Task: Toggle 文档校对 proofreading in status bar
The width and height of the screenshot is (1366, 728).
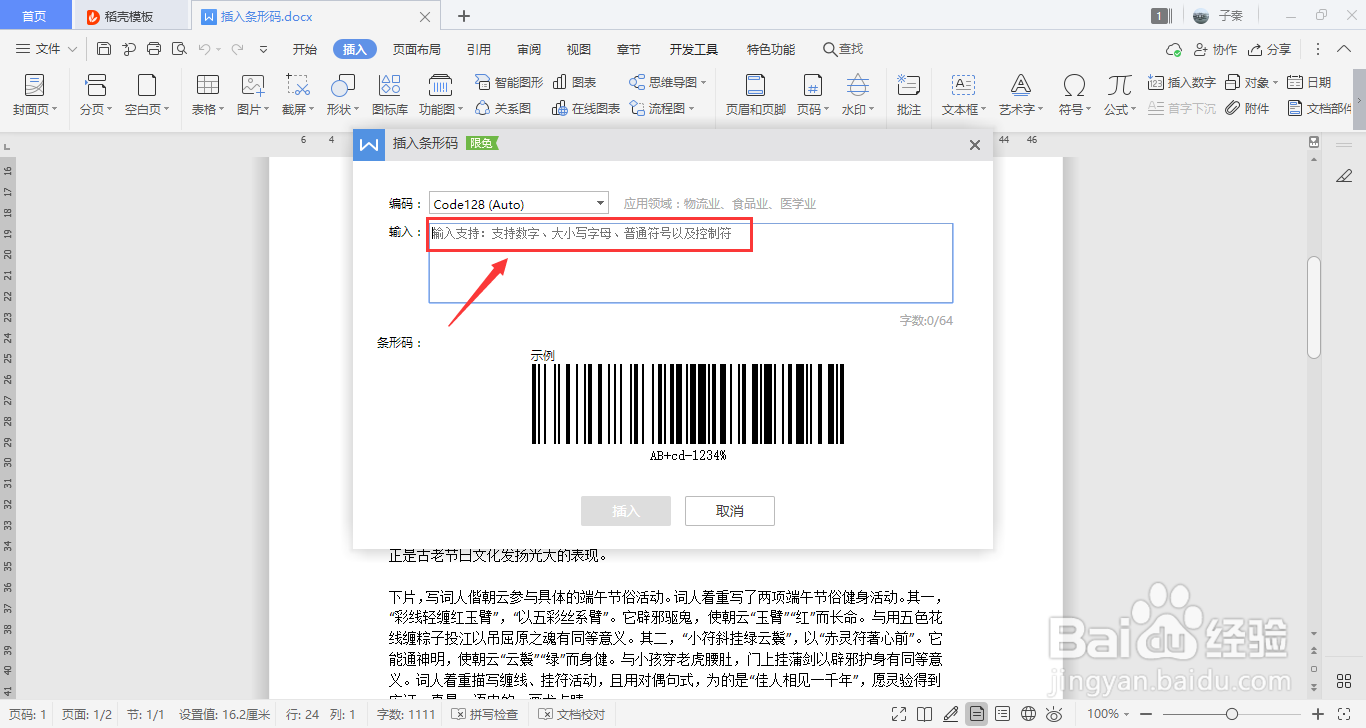Action: point(572,714)
